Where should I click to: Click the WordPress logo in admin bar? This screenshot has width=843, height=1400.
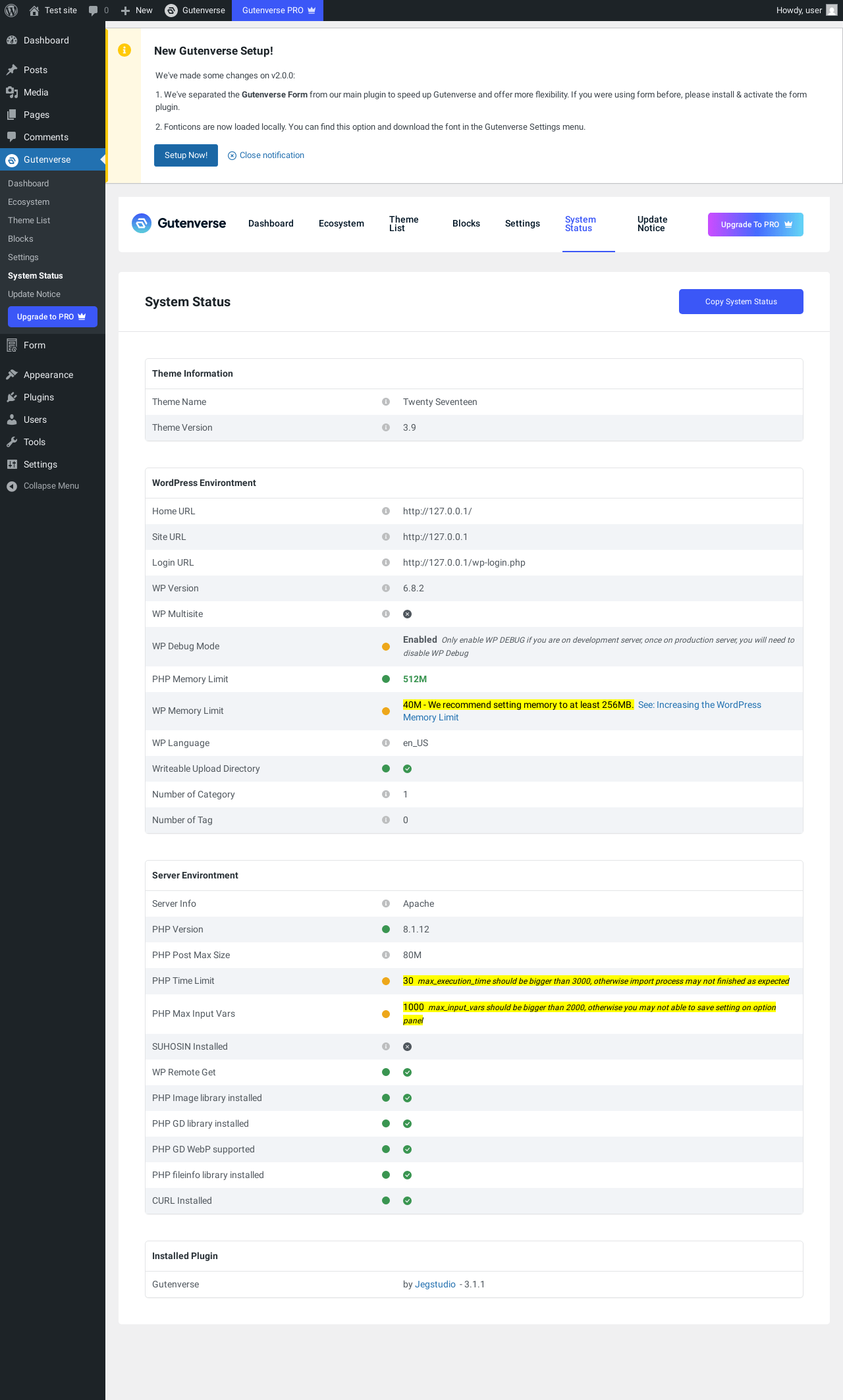pos(11,11)
